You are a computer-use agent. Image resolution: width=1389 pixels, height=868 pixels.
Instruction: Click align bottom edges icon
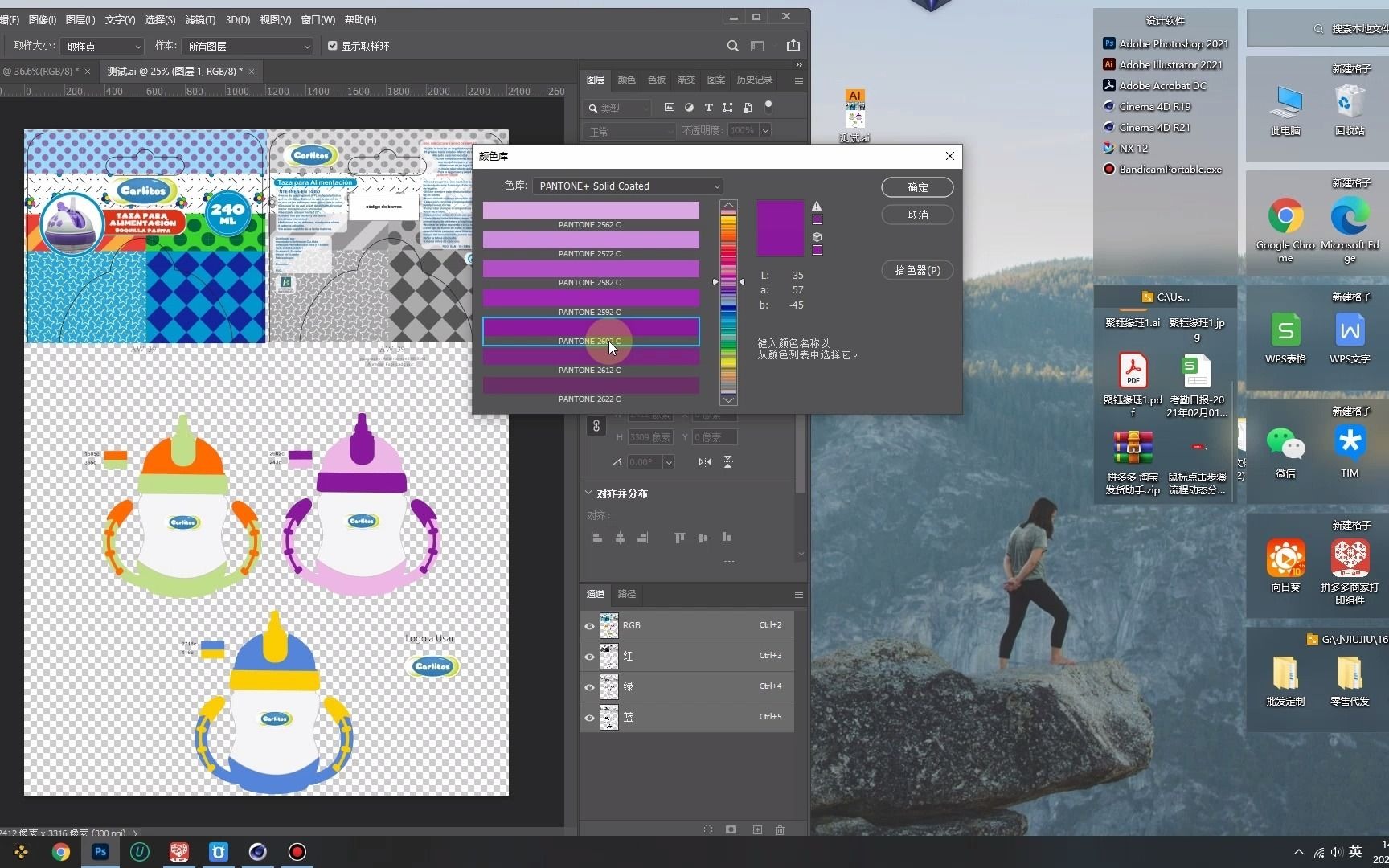[x=727, y=538]
